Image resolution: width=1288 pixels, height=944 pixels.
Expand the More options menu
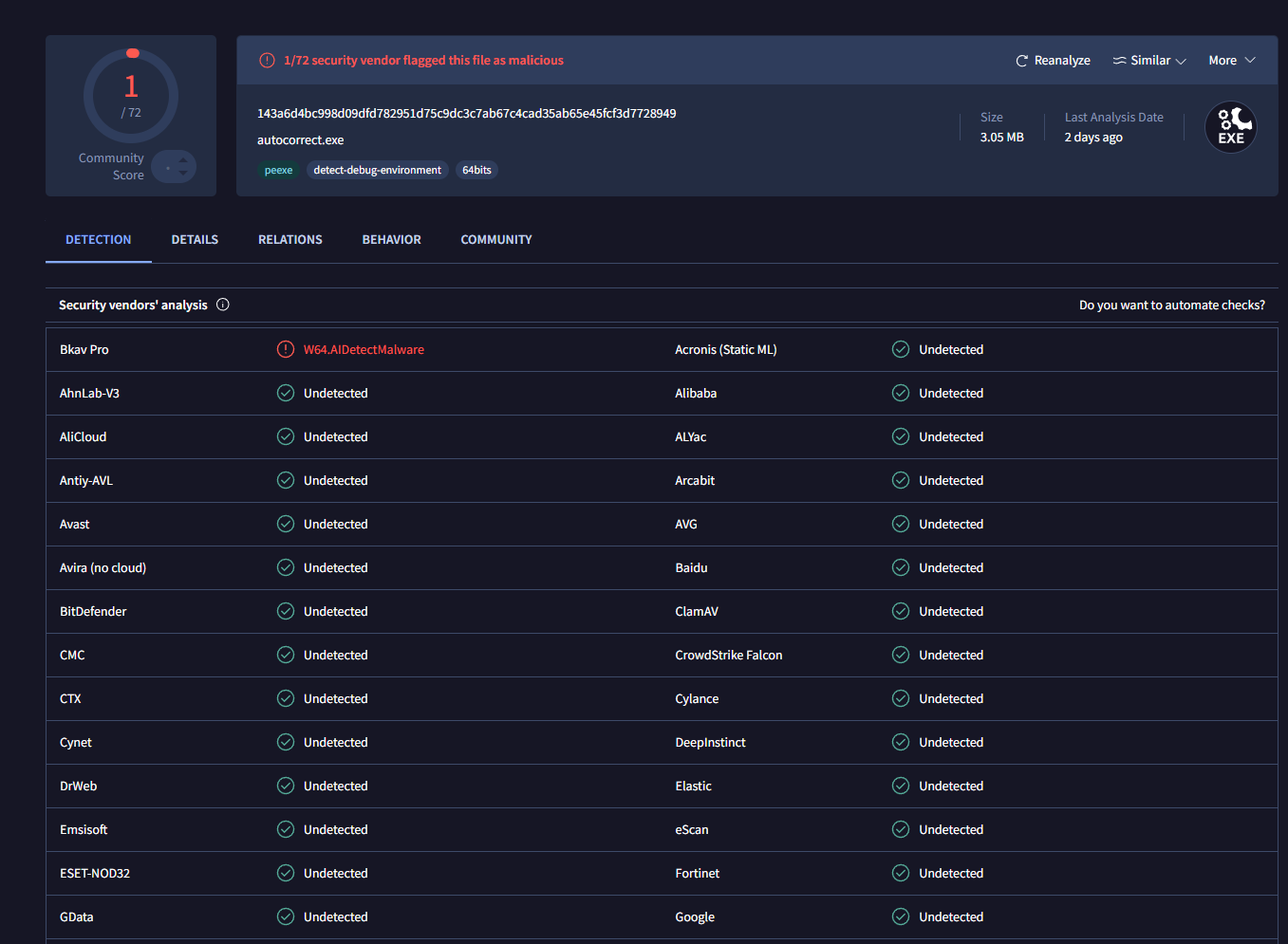coord(1231,61)
